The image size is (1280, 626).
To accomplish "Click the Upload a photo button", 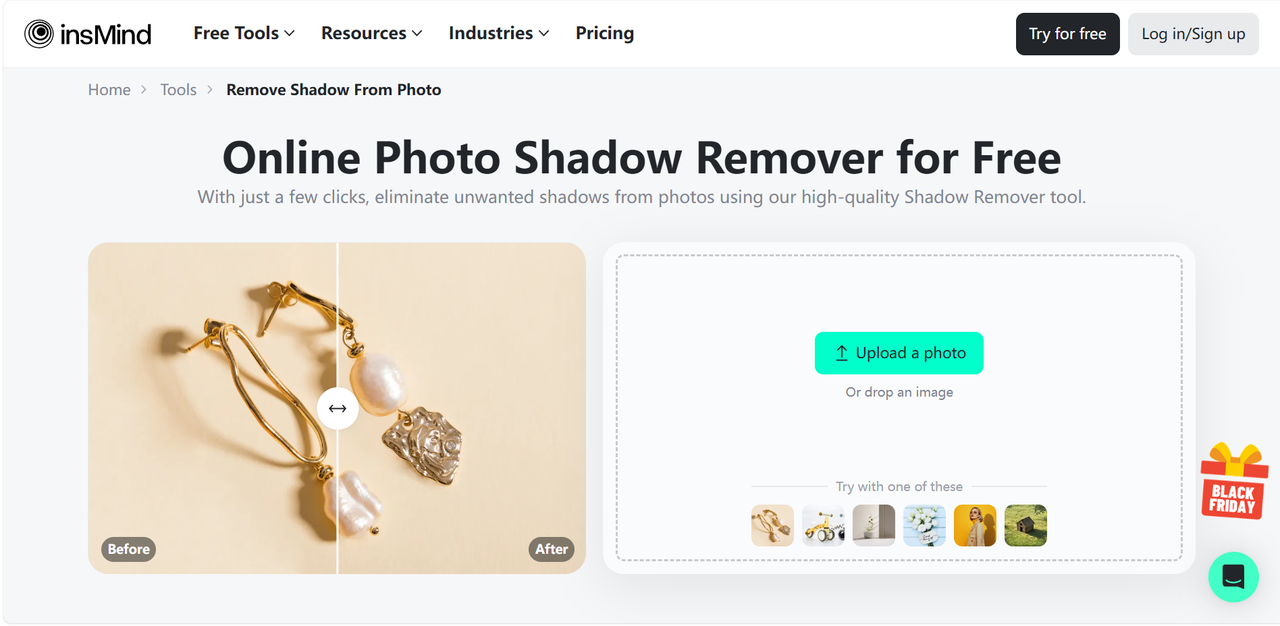I will [899, 353].
